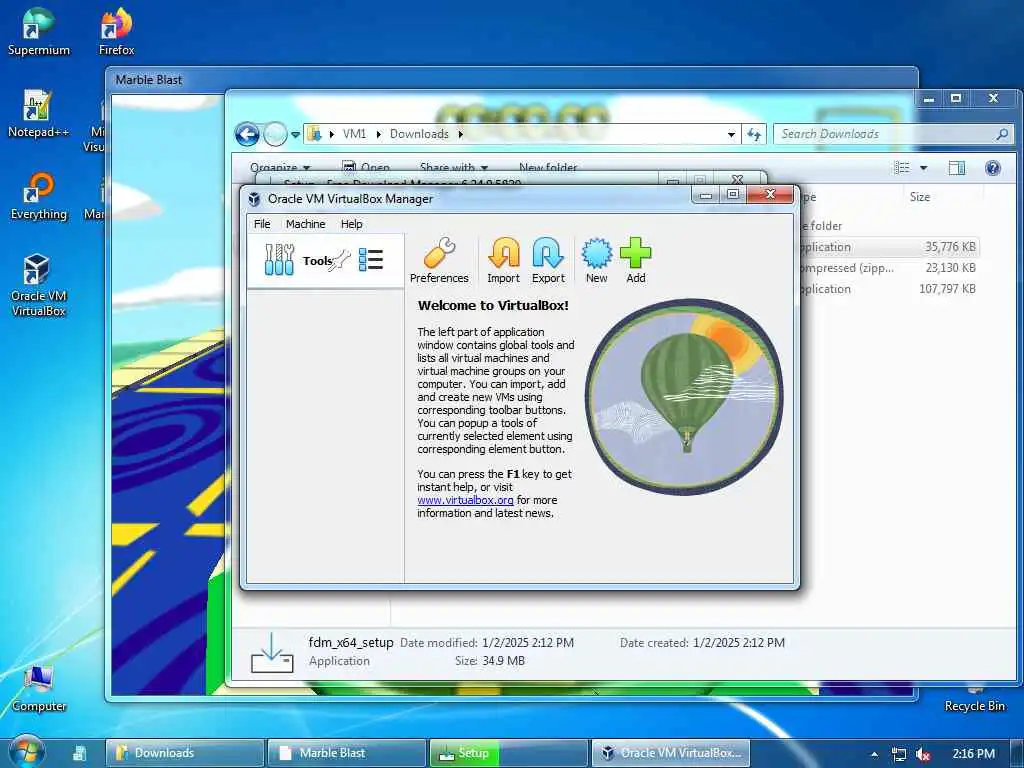Click the Marble Blast window title bar
Screen dimensions: 1024x768
(511, 80)
